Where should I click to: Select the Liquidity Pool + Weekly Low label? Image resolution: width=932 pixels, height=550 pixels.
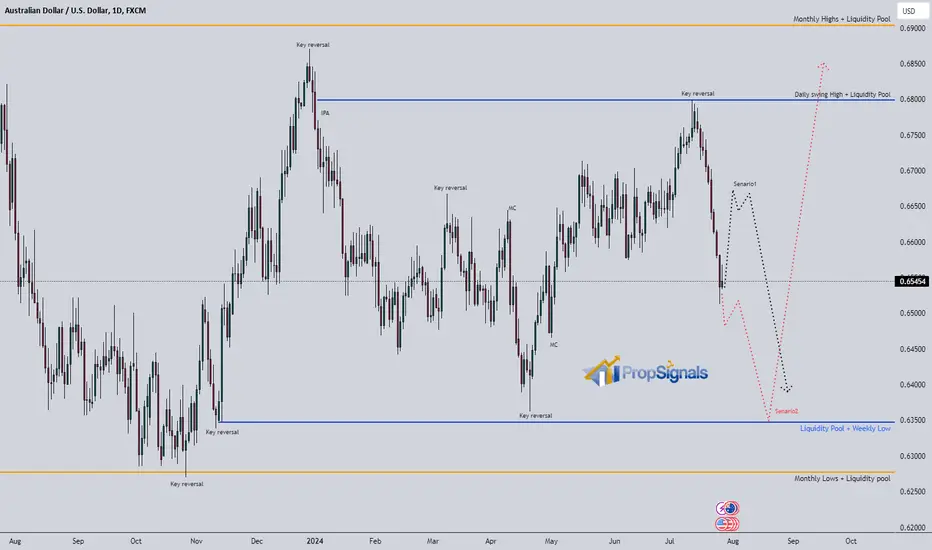pyautogui.click(x=845, y=428)
